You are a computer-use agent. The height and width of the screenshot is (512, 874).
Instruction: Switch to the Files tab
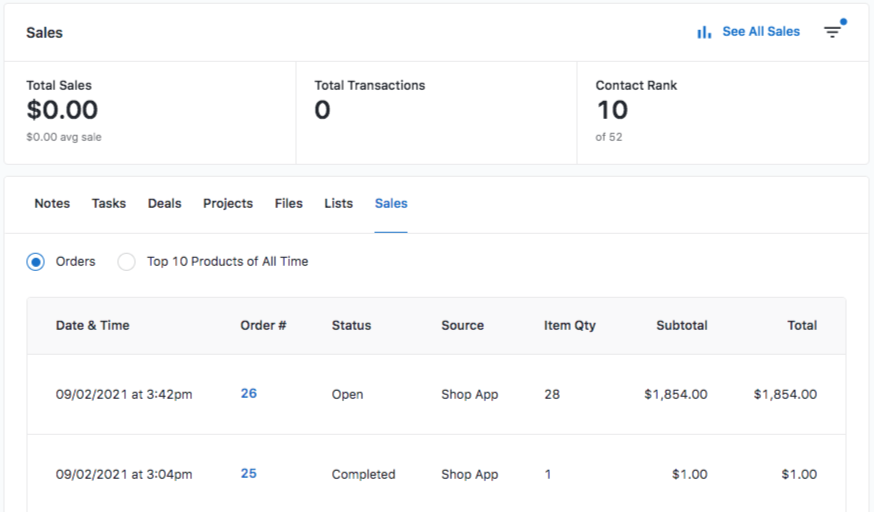pyautogui.click(x=289, y=203)
